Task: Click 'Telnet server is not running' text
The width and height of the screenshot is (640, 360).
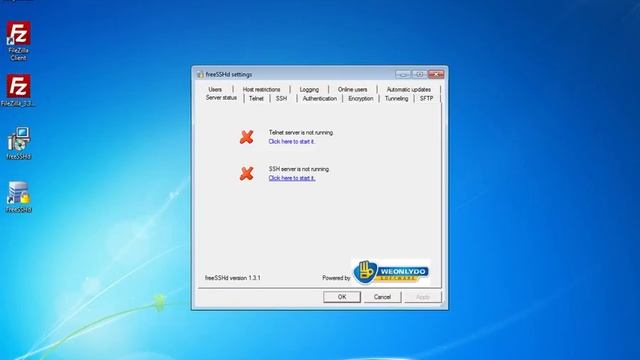Action: click(301, 133)
